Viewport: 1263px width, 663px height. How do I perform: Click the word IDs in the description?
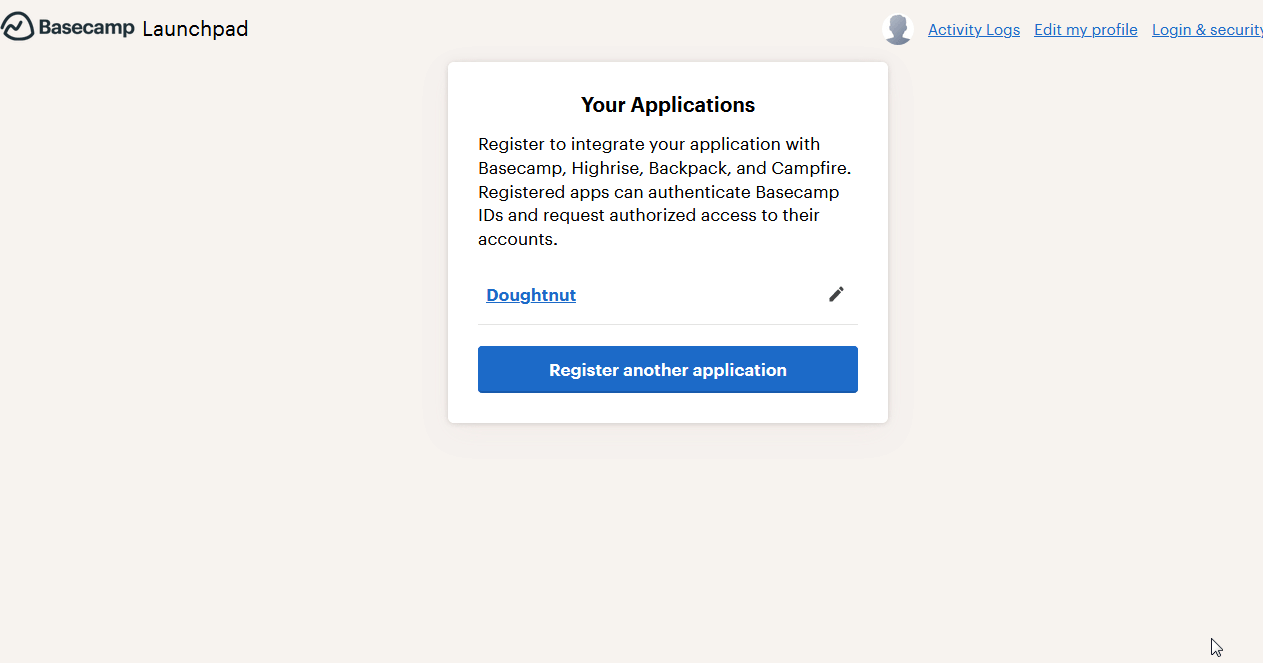coord(490,215)
